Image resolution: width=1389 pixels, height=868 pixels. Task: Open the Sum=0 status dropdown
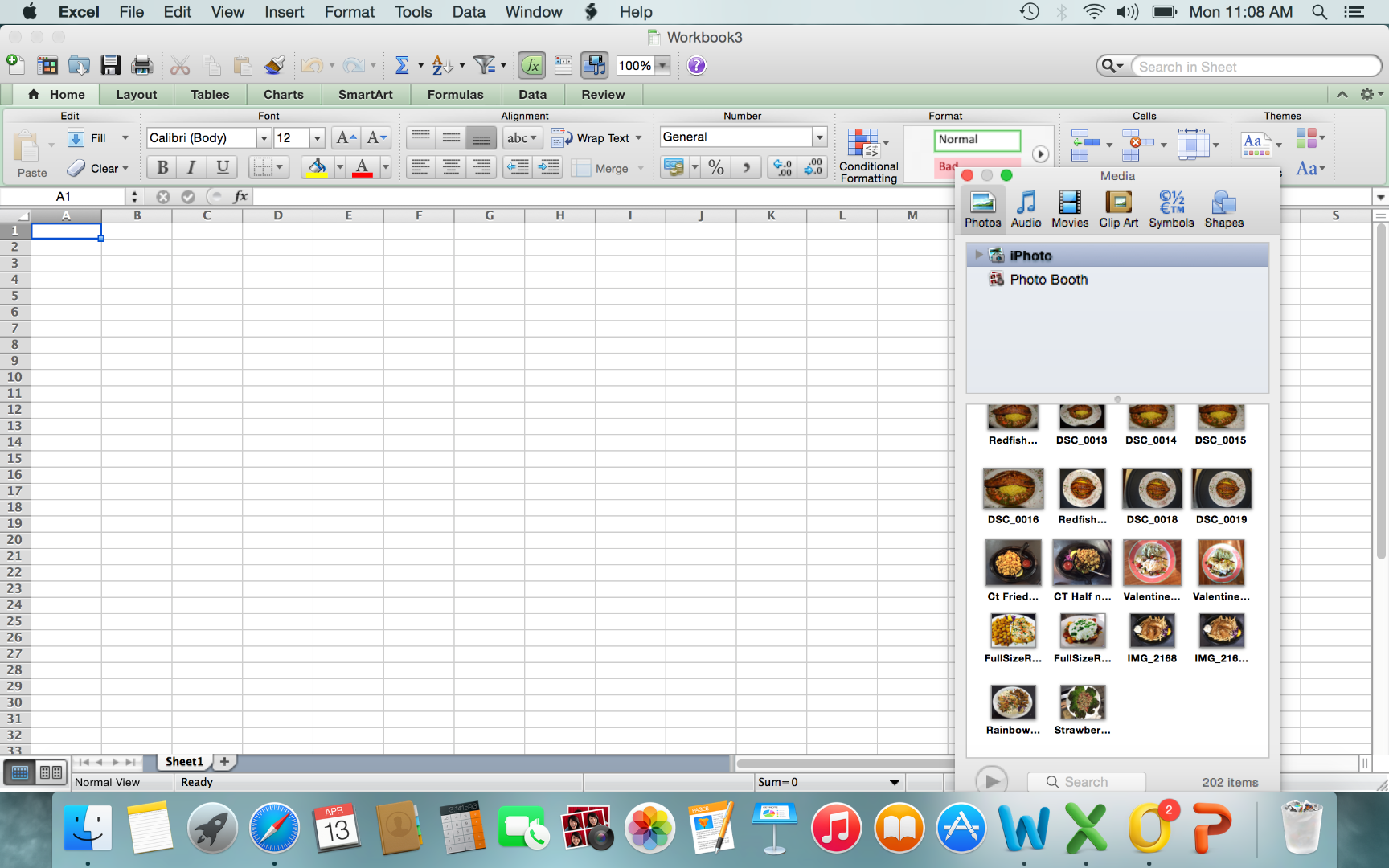point(894,782)
